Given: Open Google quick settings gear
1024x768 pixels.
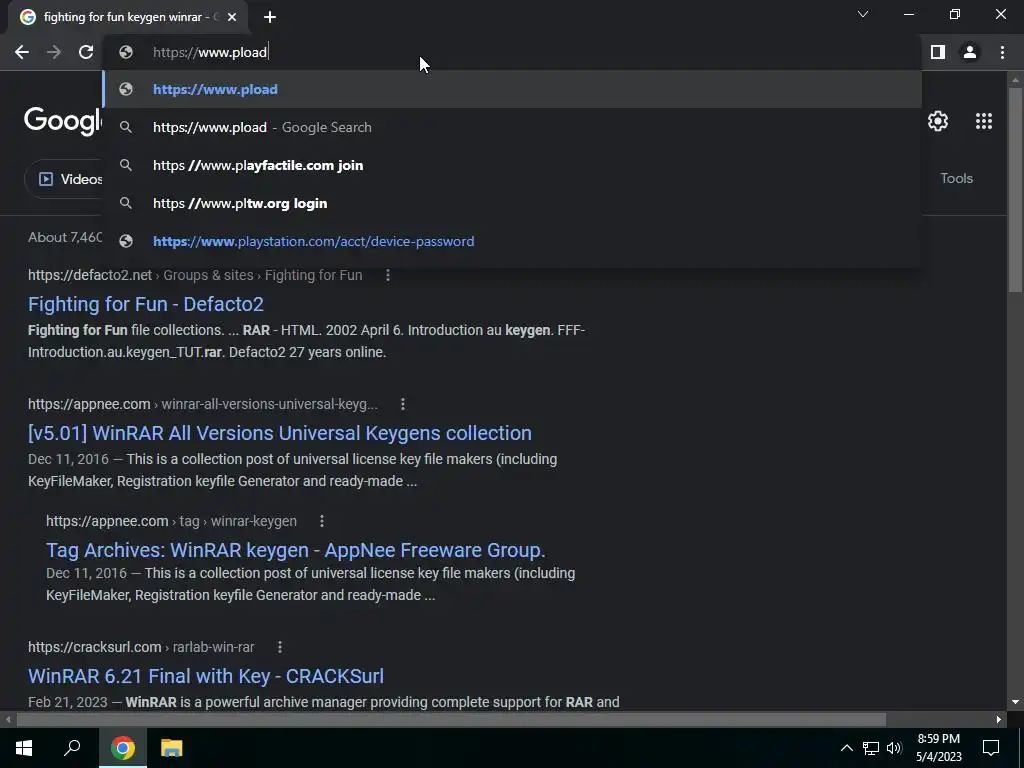Looking at the screenshot, I should coord(938,121).
